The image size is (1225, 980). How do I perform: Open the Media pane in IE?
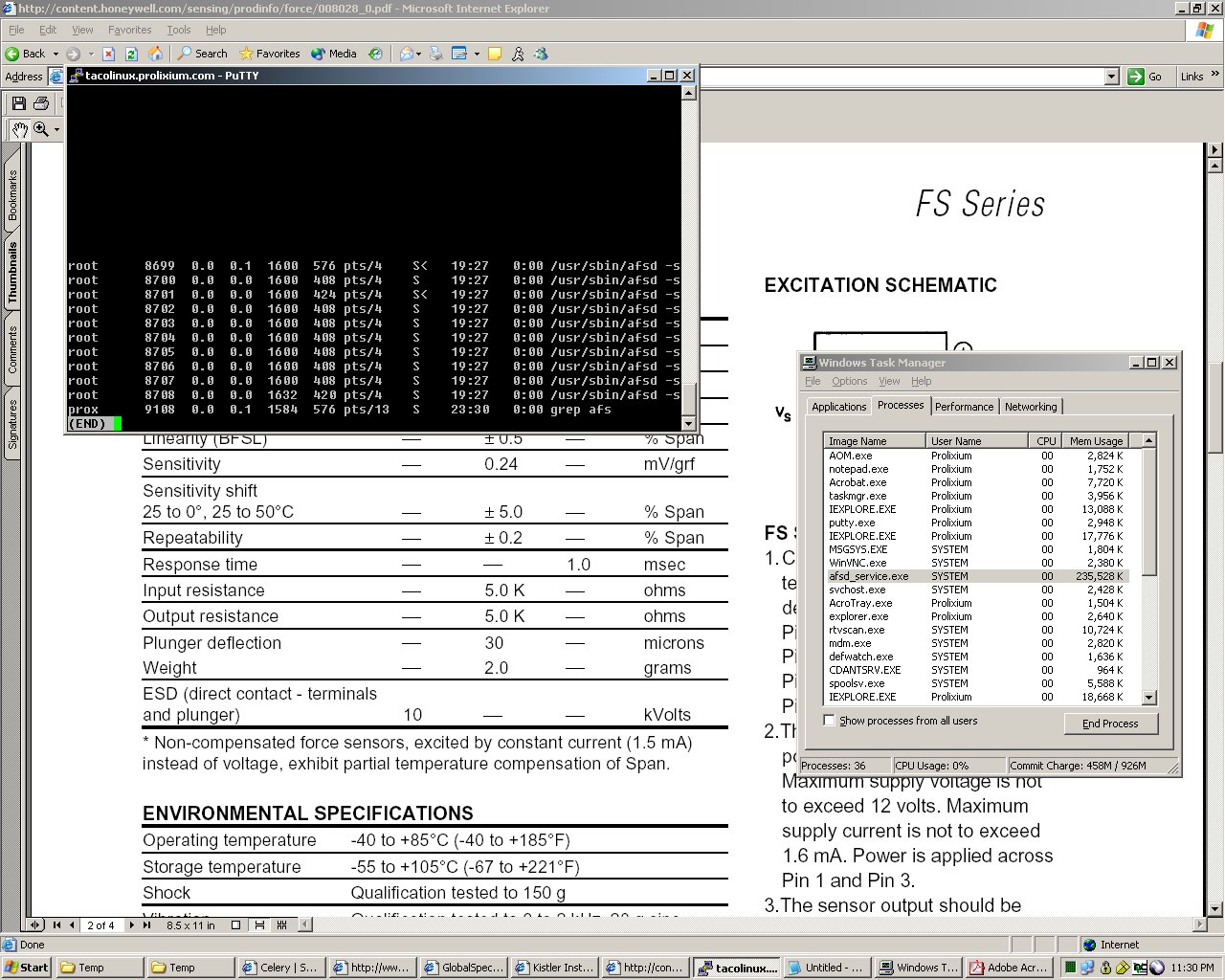335,54
